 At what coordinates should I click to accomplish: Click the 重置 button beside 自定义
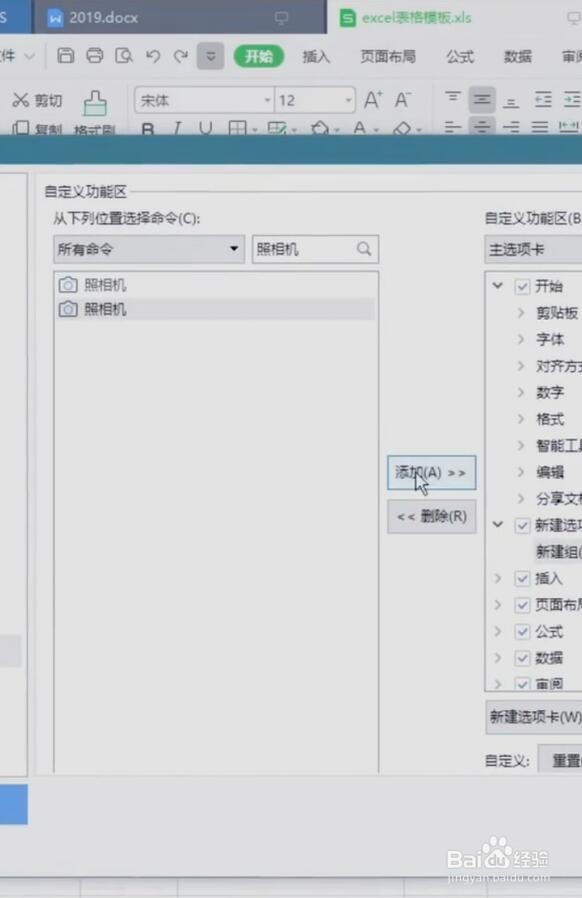(560, 760)
